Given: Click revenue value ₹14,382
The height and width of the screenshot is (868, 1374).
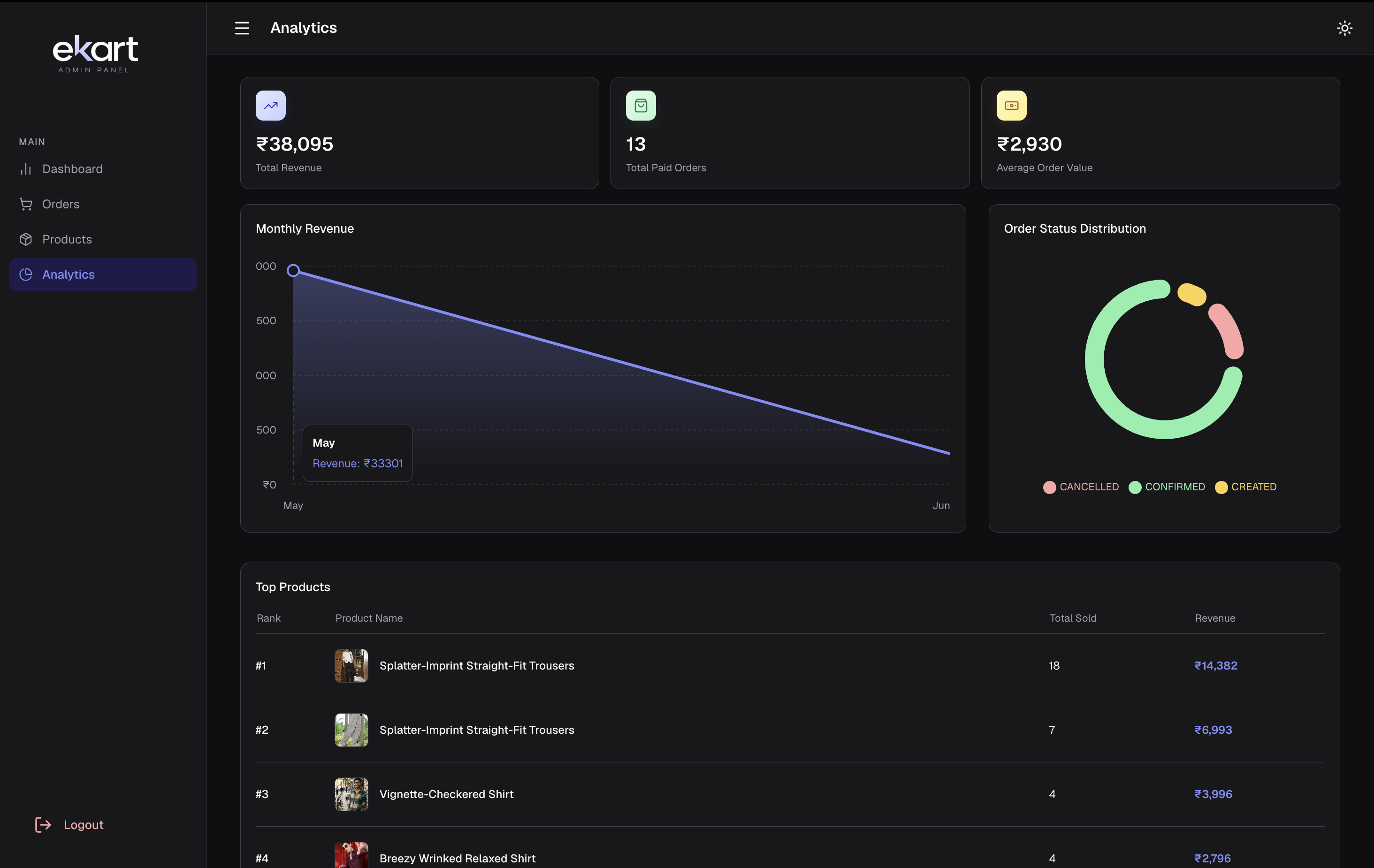Looking at the screenshot, I should click(x=1216, y=665).
